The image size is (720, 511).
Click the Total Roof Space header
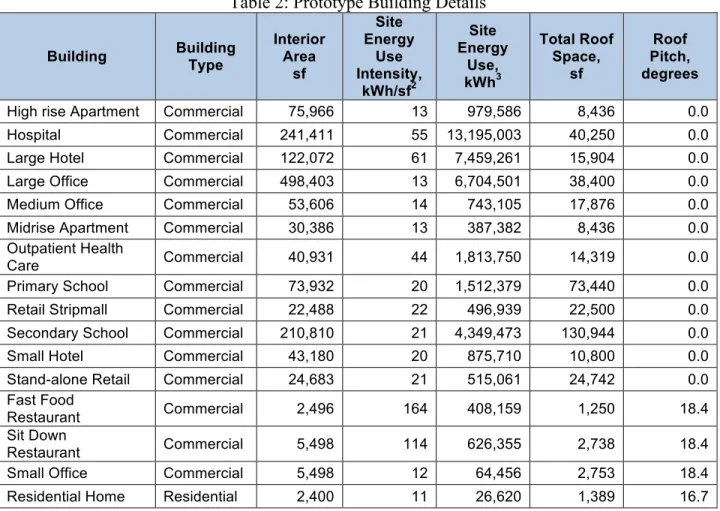coord(576,56)
